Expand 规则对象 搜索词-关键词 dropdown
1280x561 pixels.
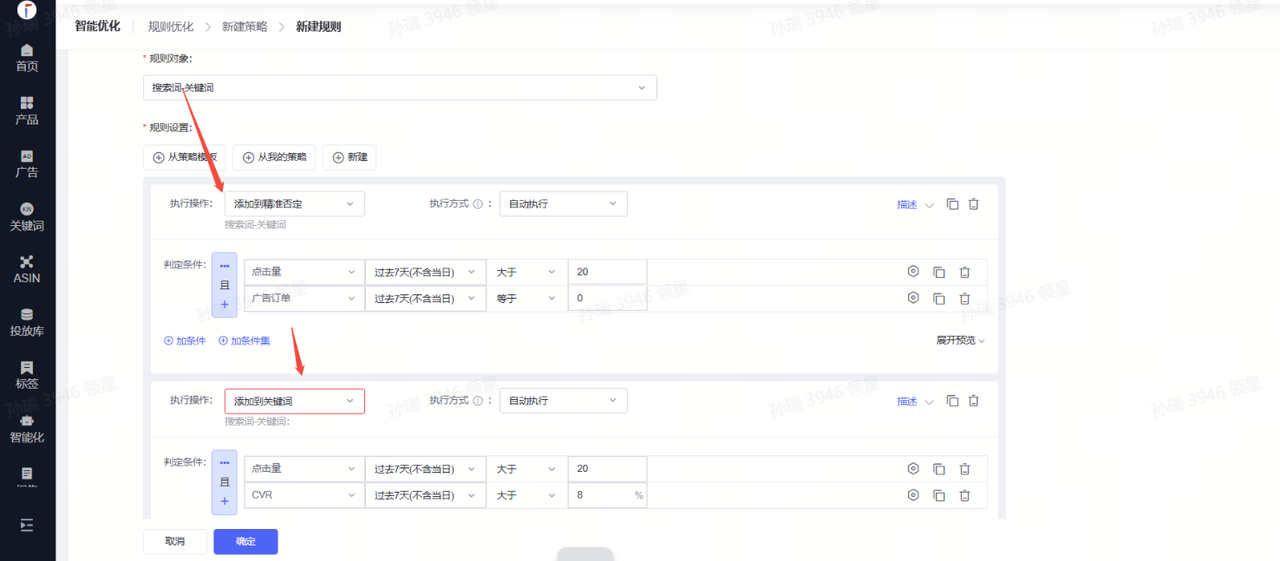(399, 88)
